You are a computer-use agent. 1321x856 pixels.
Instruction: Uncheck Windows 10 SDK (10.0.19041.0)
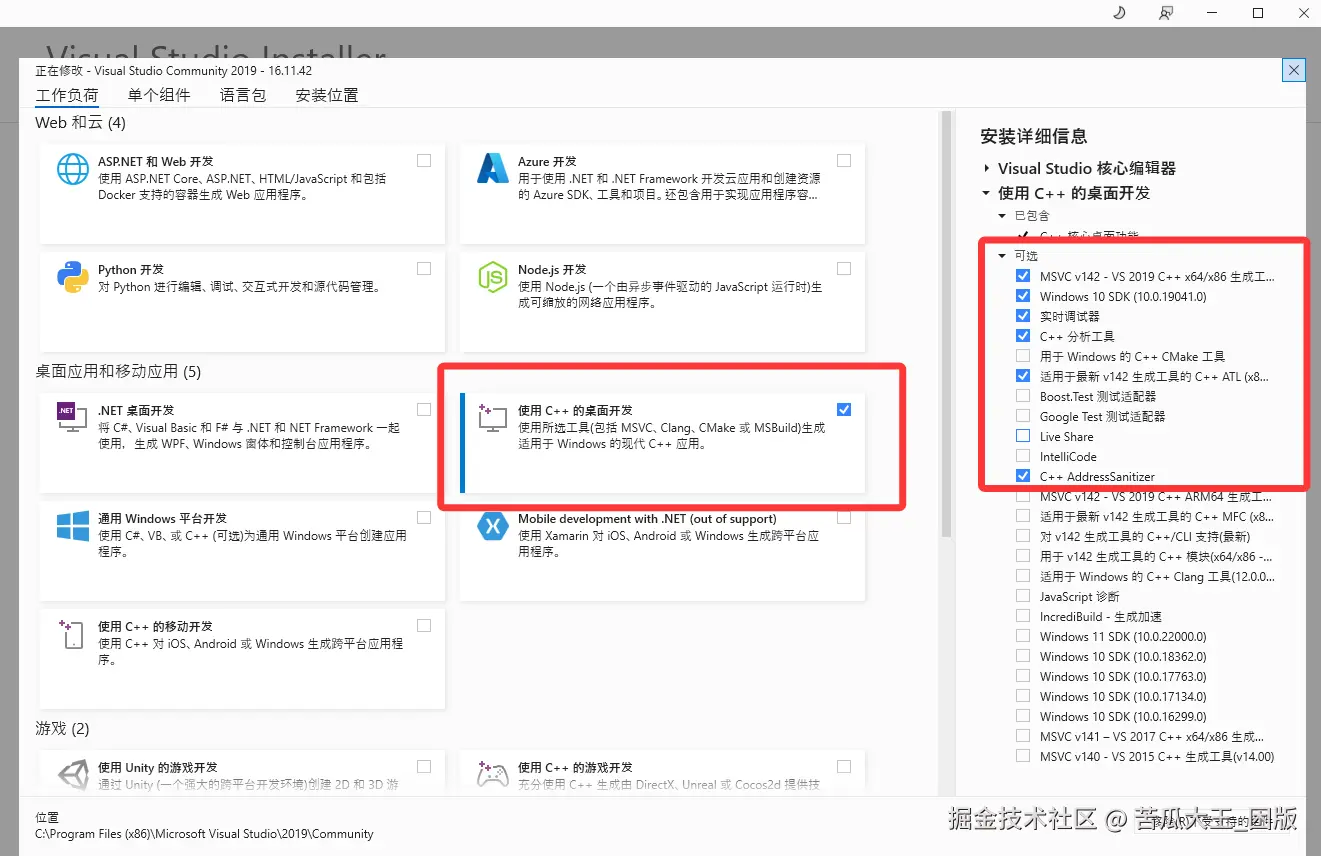click(x=1023, y=296)
